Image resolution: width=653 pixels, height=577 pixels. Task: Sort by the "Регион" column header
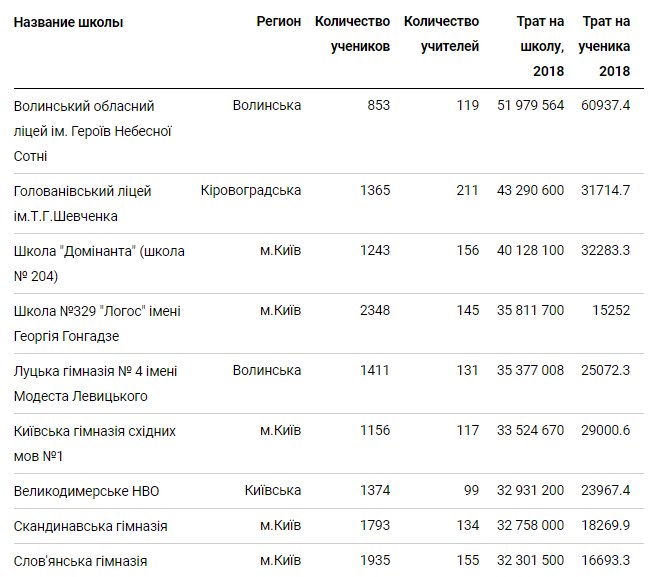[x=278, y=22]
